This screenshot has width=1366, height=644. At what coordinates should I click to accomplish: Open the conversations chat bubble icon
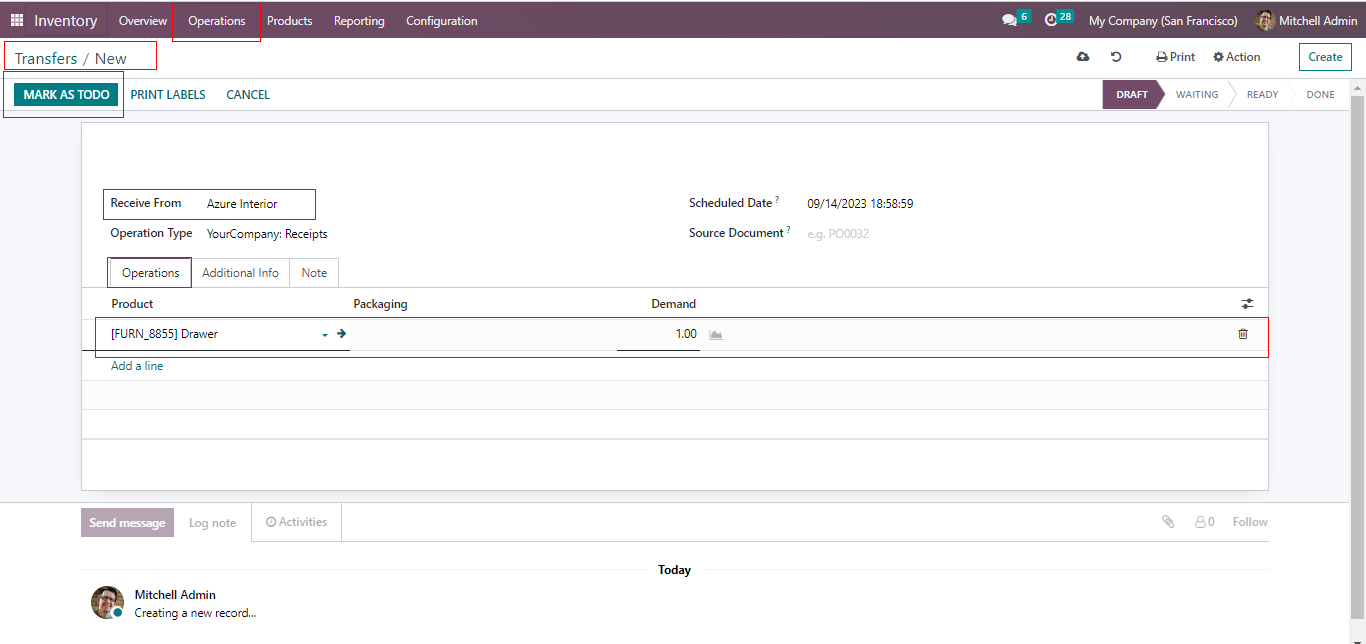coord(1009,20)
